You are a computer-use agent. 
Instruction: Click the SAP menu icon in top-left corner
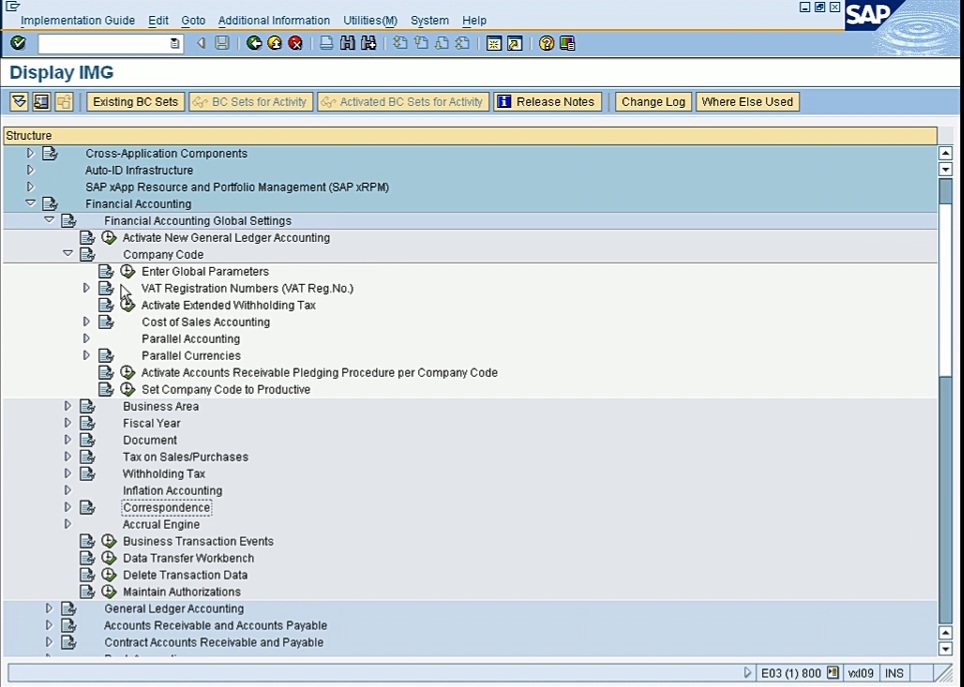(x=12, y=6)
